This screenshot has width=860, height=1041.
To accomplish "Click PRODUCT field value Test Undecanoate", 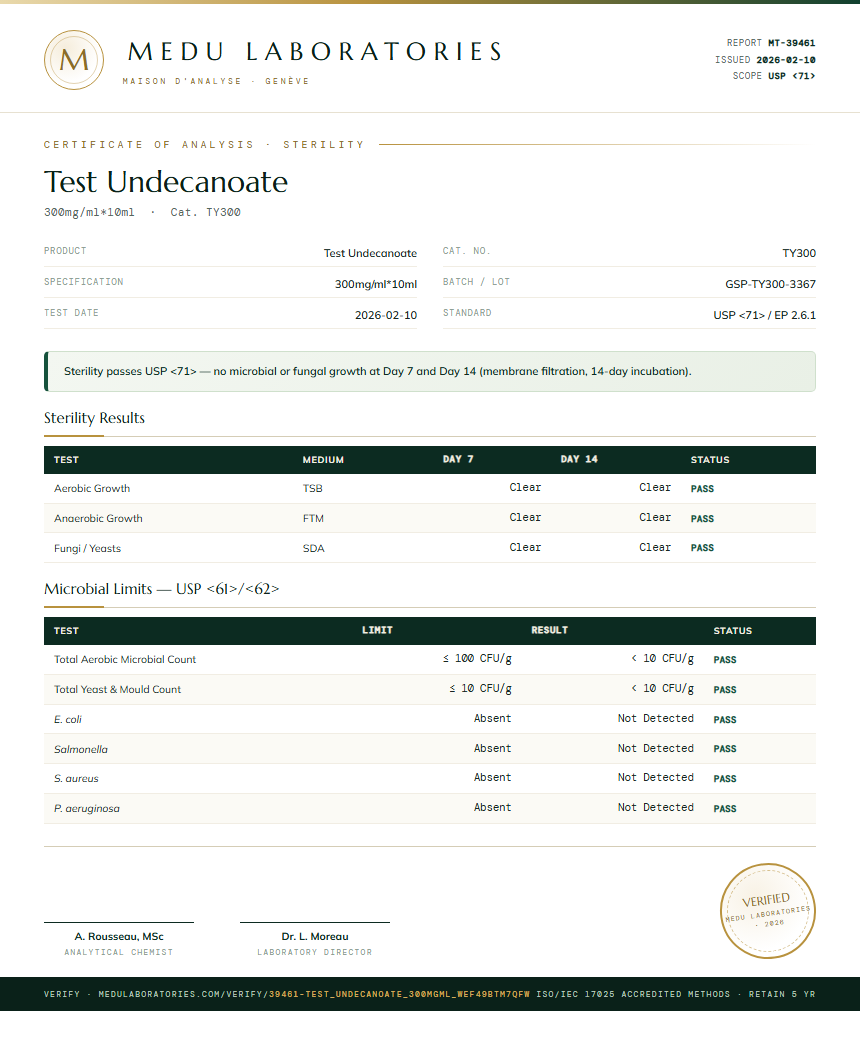I will click(x=371, y=253).
